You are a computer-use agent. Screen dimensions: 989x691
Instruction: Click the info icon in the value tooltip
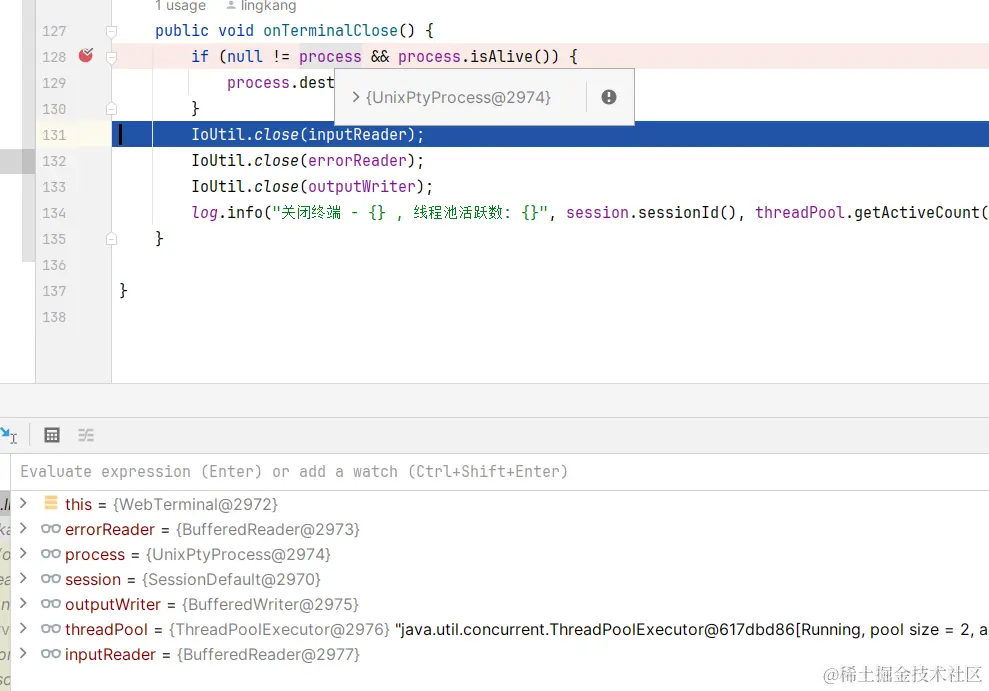pyautogui.click(x=609, y=97)
